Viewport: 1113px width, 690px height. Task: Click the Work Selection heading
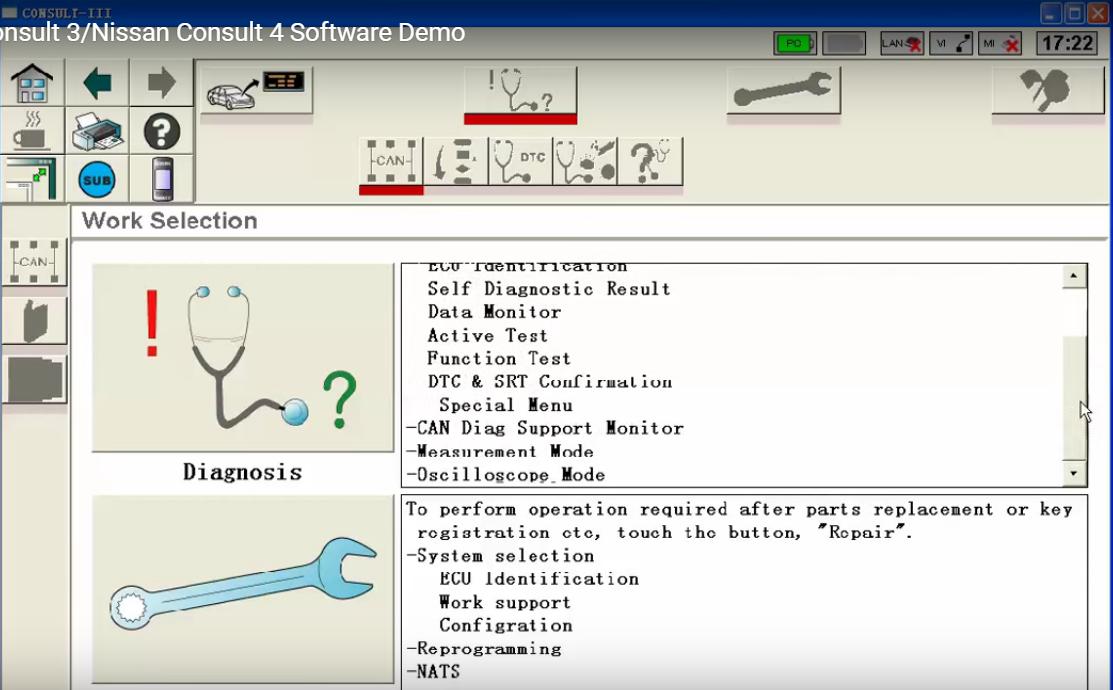point(170,221)
